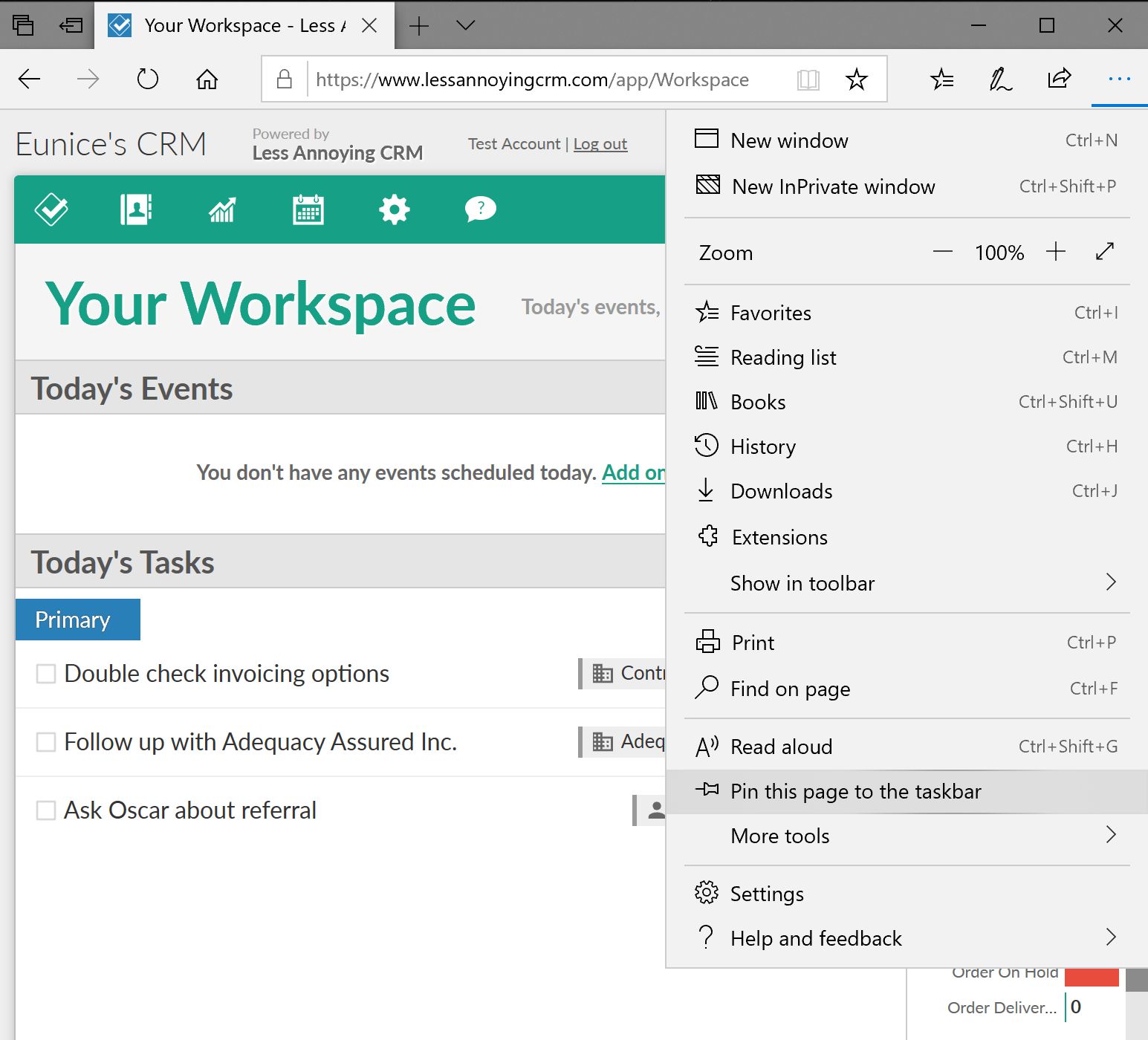
Task: Select Pin this page to the taskbar
Action: click(x=907, y=791)
